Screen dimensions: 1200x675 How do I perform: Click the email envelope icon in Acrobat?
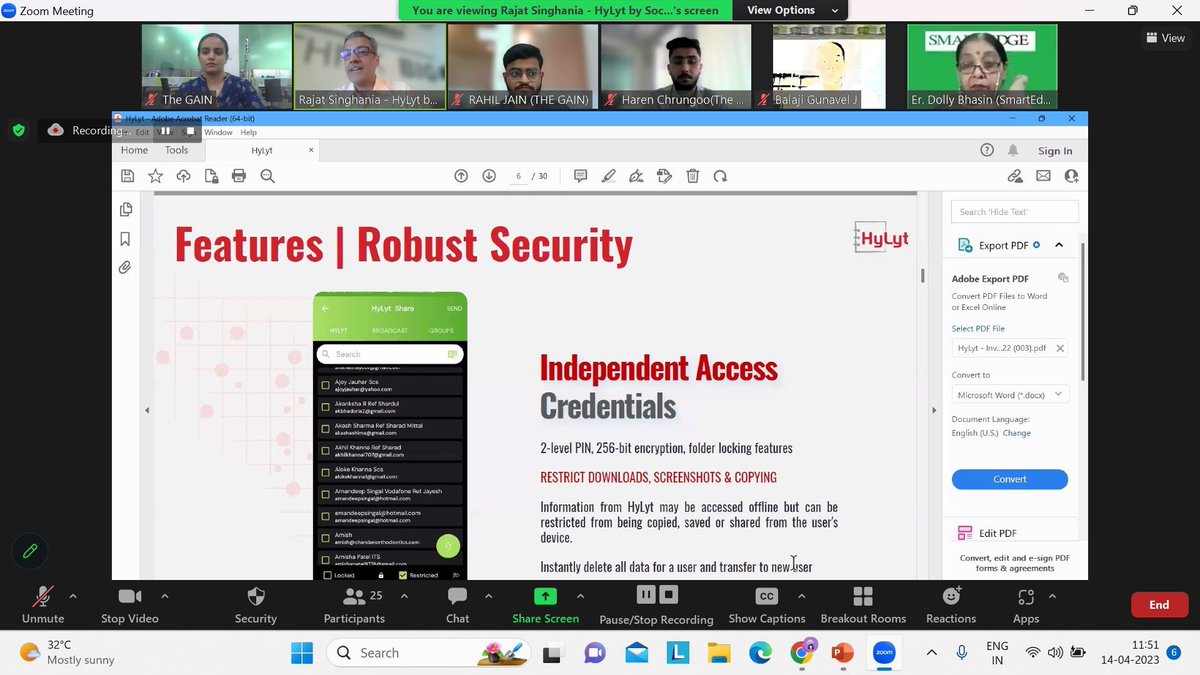(x=1043, y=176)
